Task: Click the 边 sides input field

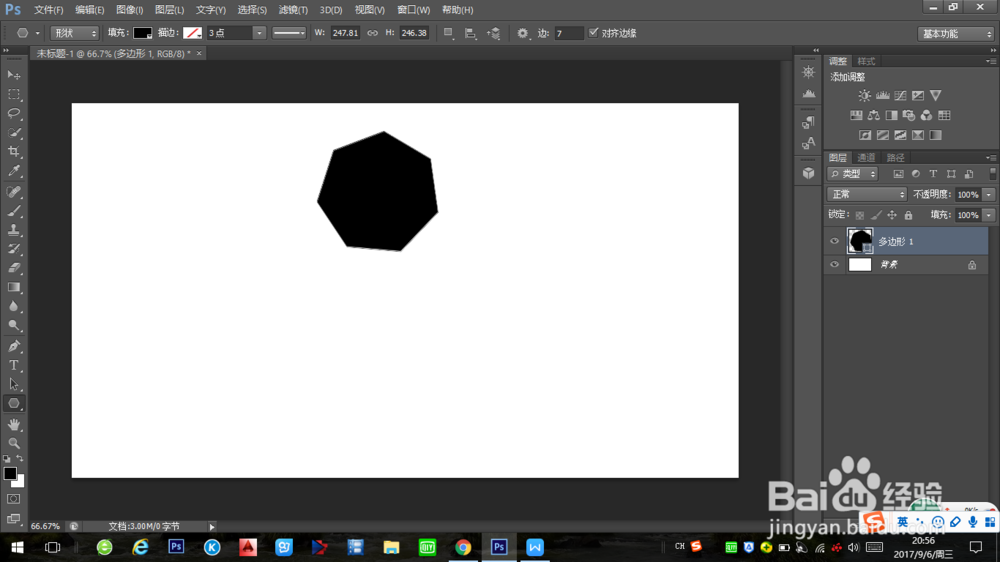Action: point(568,33)
